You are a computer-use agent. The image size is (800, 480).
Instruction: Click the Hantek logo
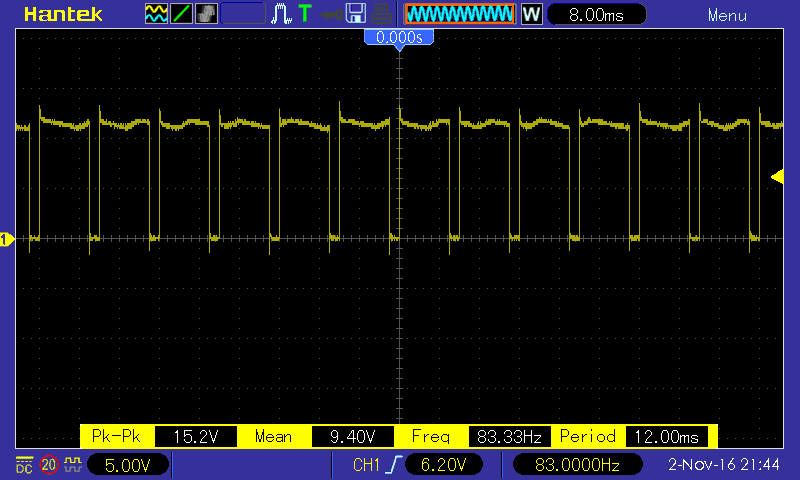pos(63,14)
